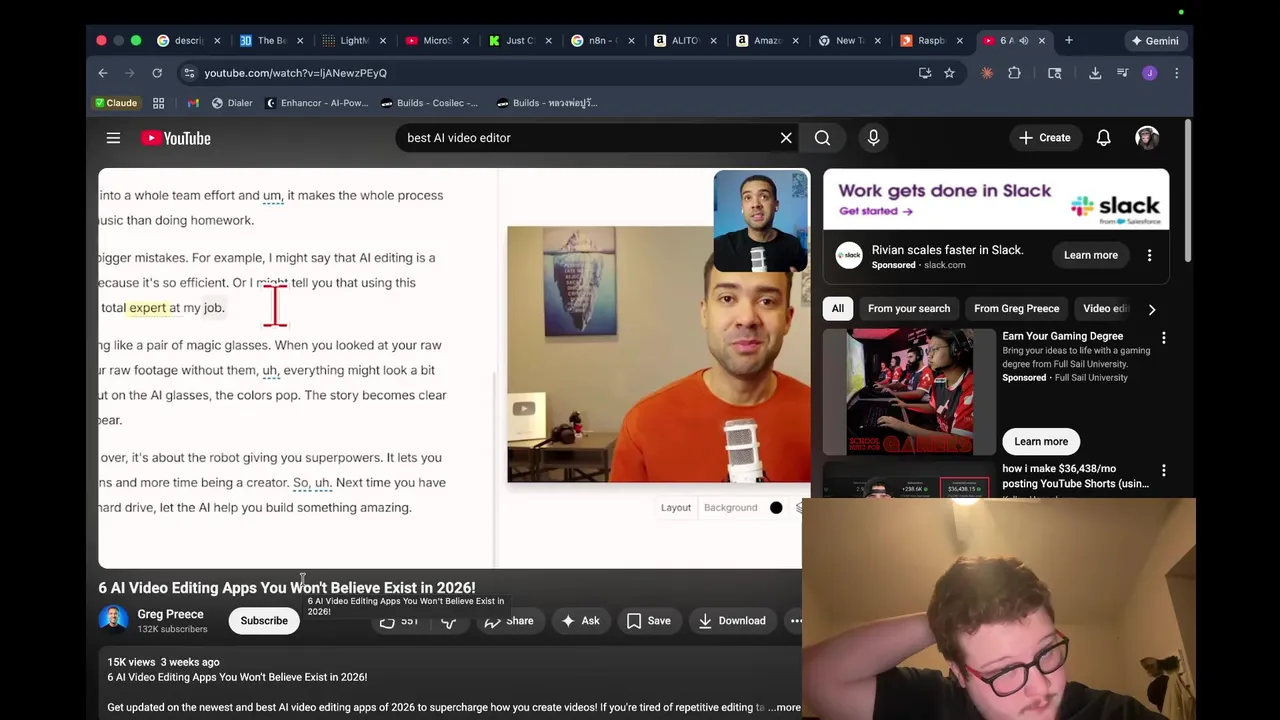This screenshot has height=720, width=1280.
Task: Go to the YouTube home logo
Action: pyautogui.click(x=176, y=138)
